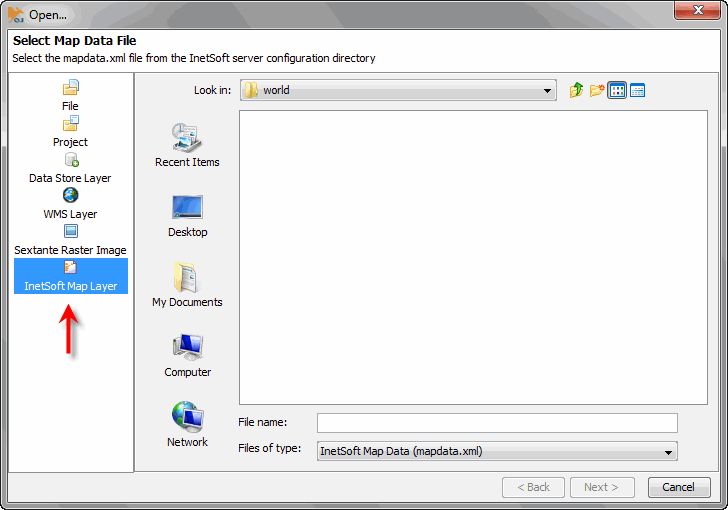This screenshot has width=728, height=510.
Task: Browse the Computer location
Action: 187,356
